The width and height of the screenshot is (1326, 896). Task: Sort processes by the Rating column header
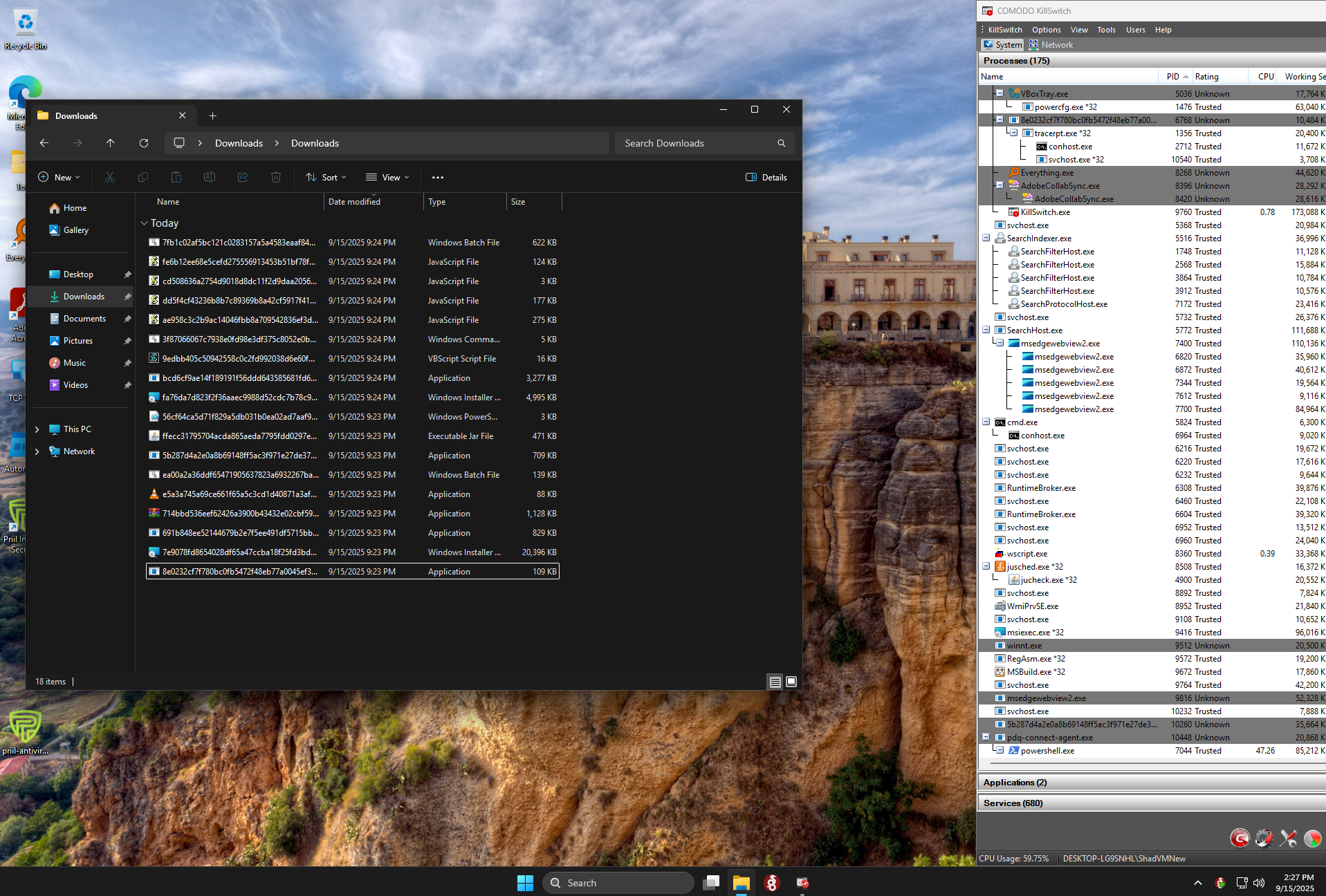coord(1207,77)
